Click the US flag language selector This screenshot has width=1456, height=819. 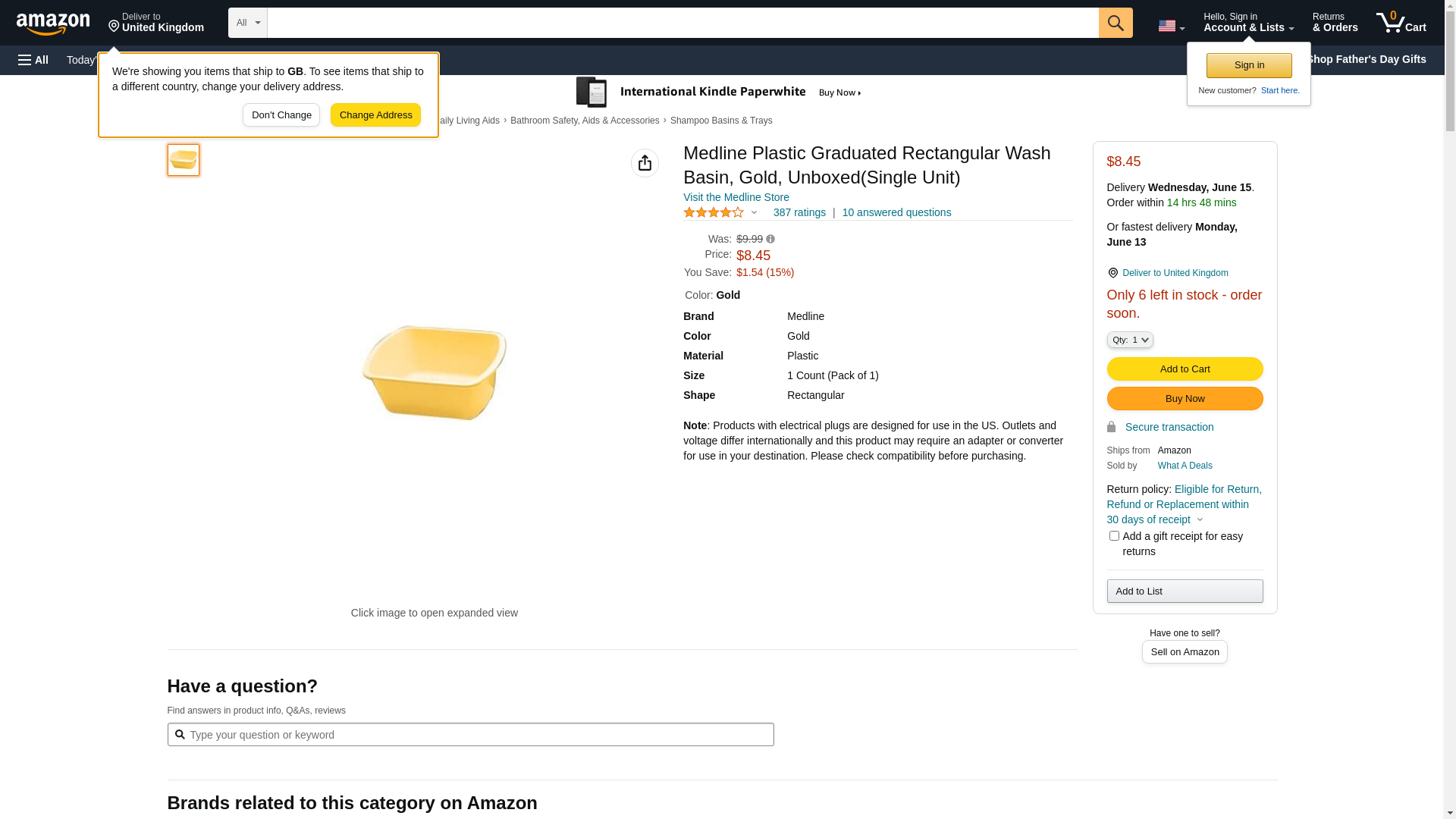1171,26
